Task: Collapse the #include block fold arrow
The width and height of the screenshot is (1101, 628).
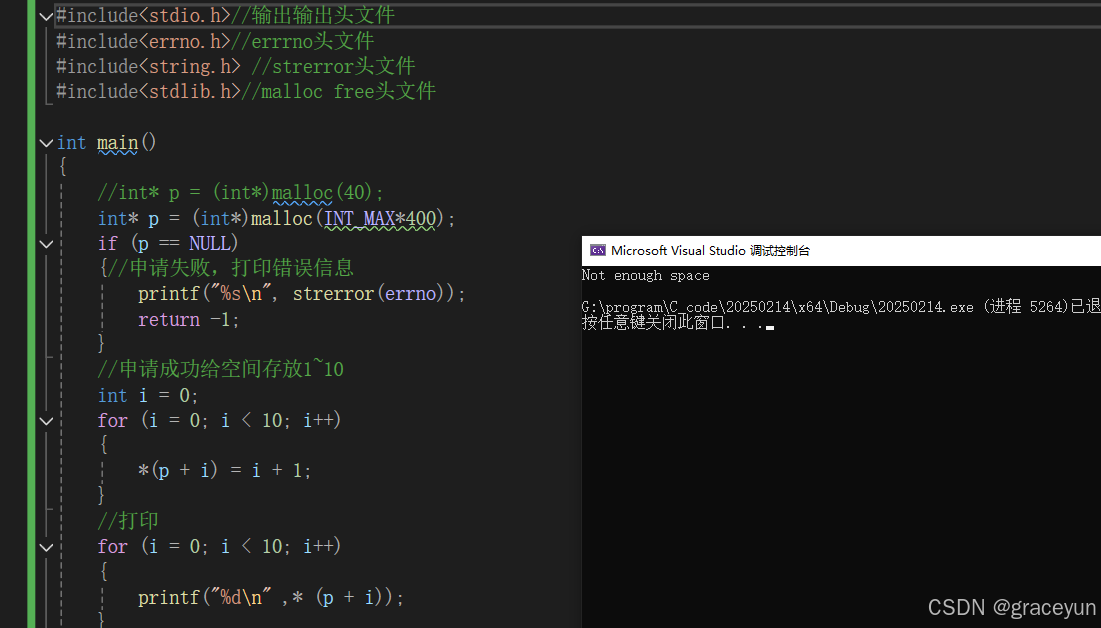Action: [x=46, y=16]
